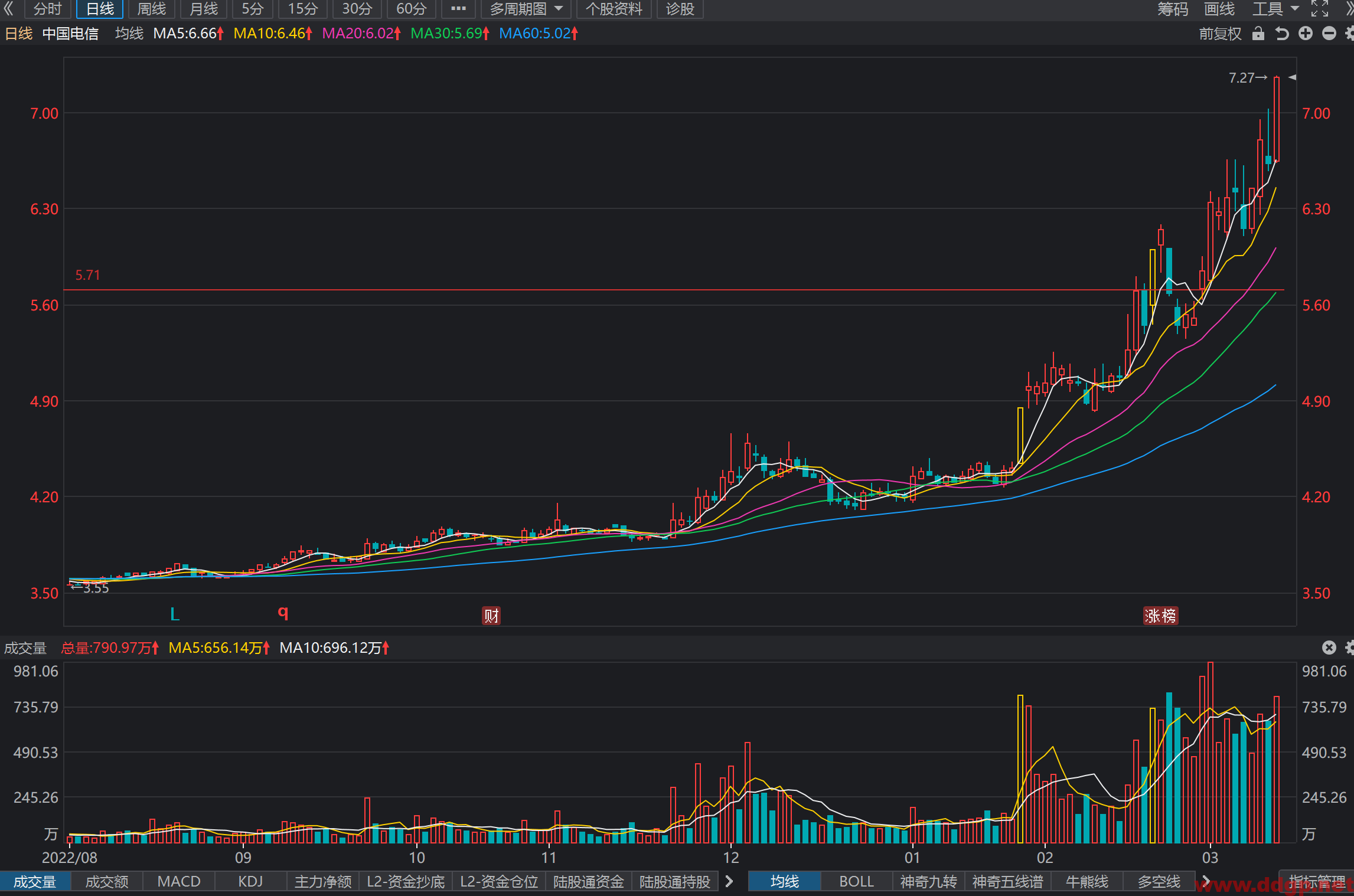Expand right panel with double-chevron icon
The width and height of the screenshot is (1354, 896).
pos(1349,8)
